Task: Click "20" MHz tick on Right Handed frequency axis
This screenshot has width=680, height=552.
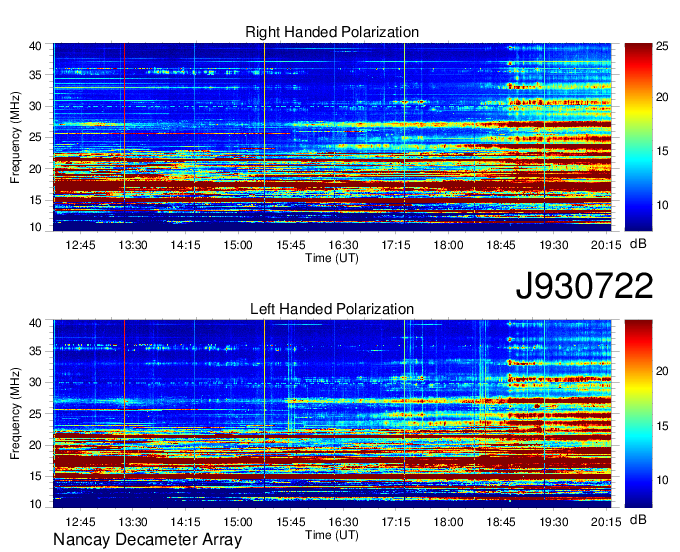Action: [x=36, y=169]
